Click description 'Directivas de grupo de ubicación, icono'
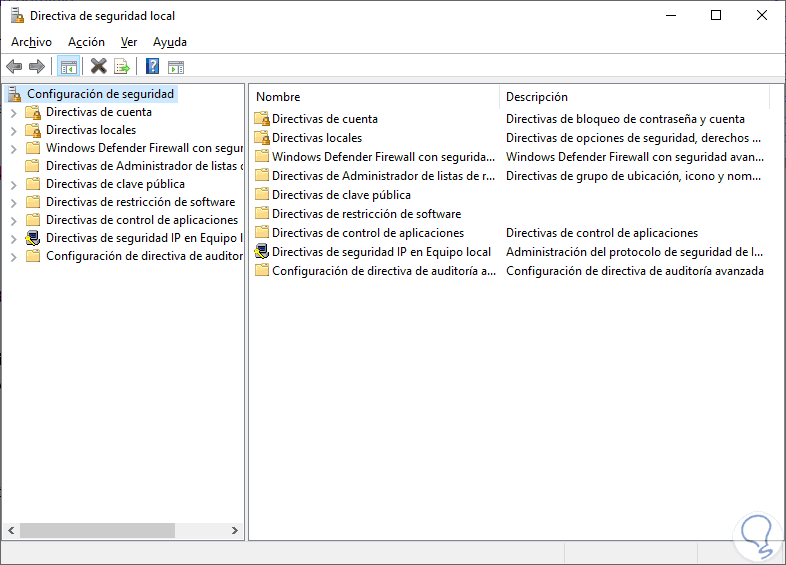Viewport: 786px width, 565px height. point(633,176)
